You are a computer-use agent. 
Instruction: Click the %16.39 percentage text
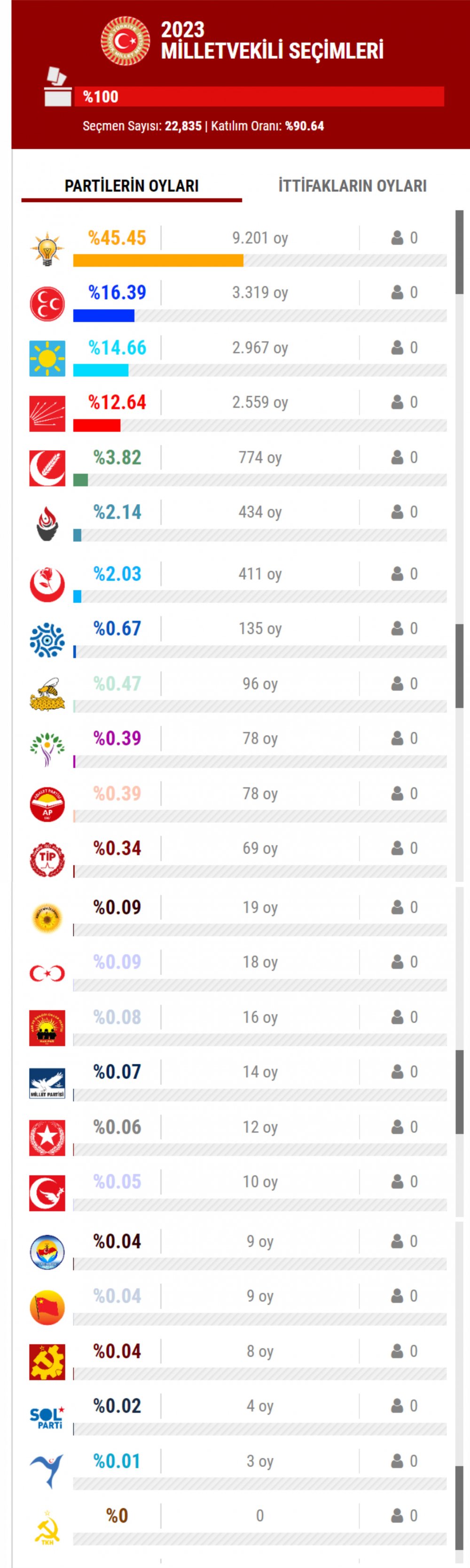(117, 292)
